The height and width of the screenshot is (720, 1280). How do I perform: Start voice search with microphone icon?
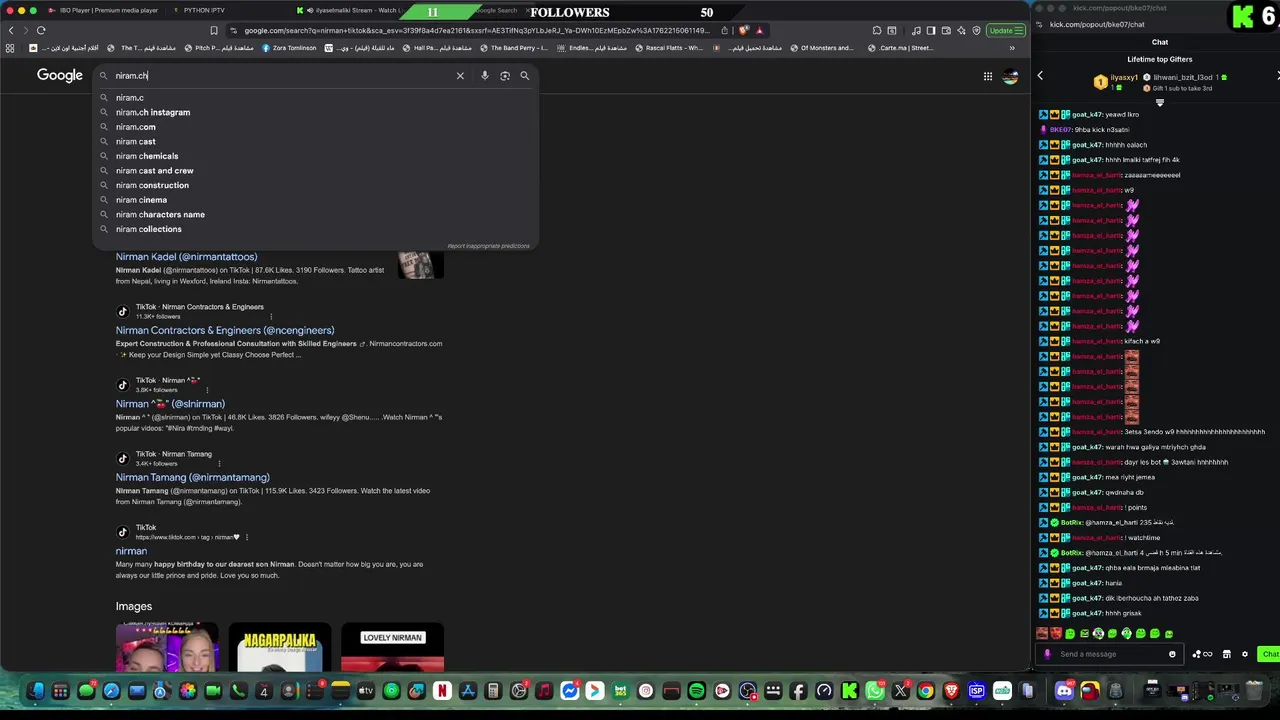[x=485, y=76]
